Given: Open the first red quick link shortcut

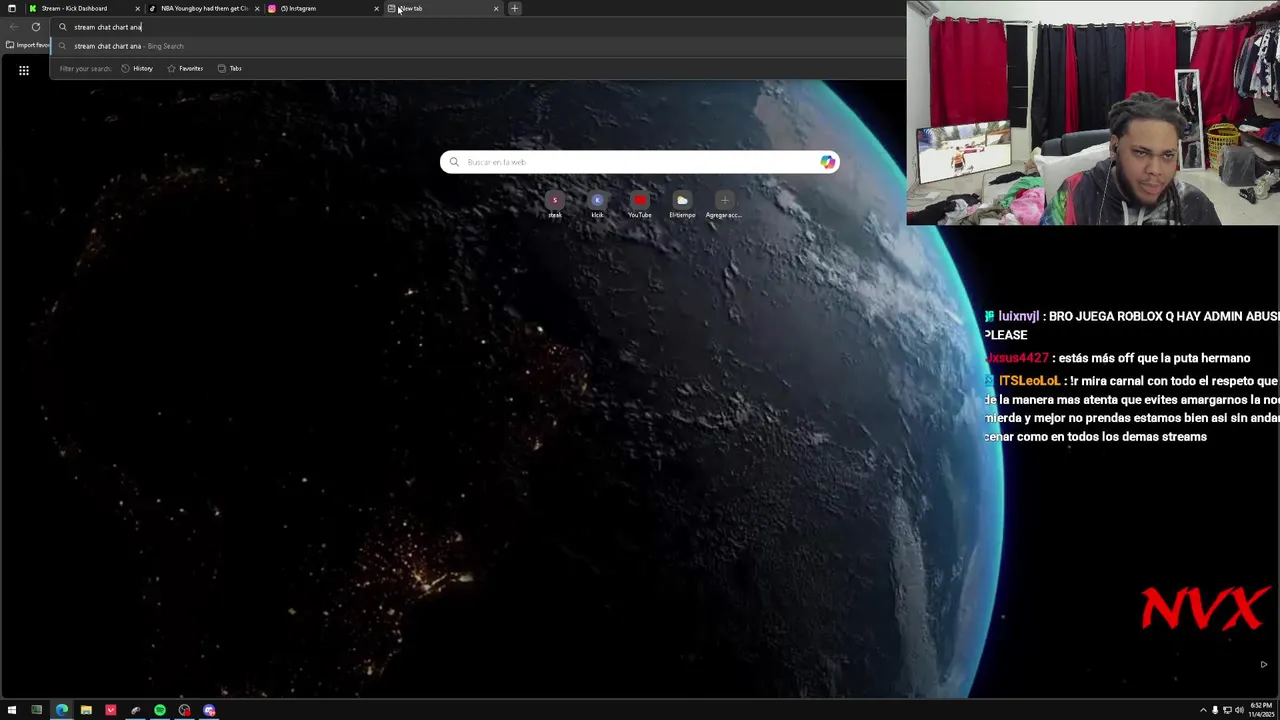Looking at the screenshot, I should (x=555, y=204).
